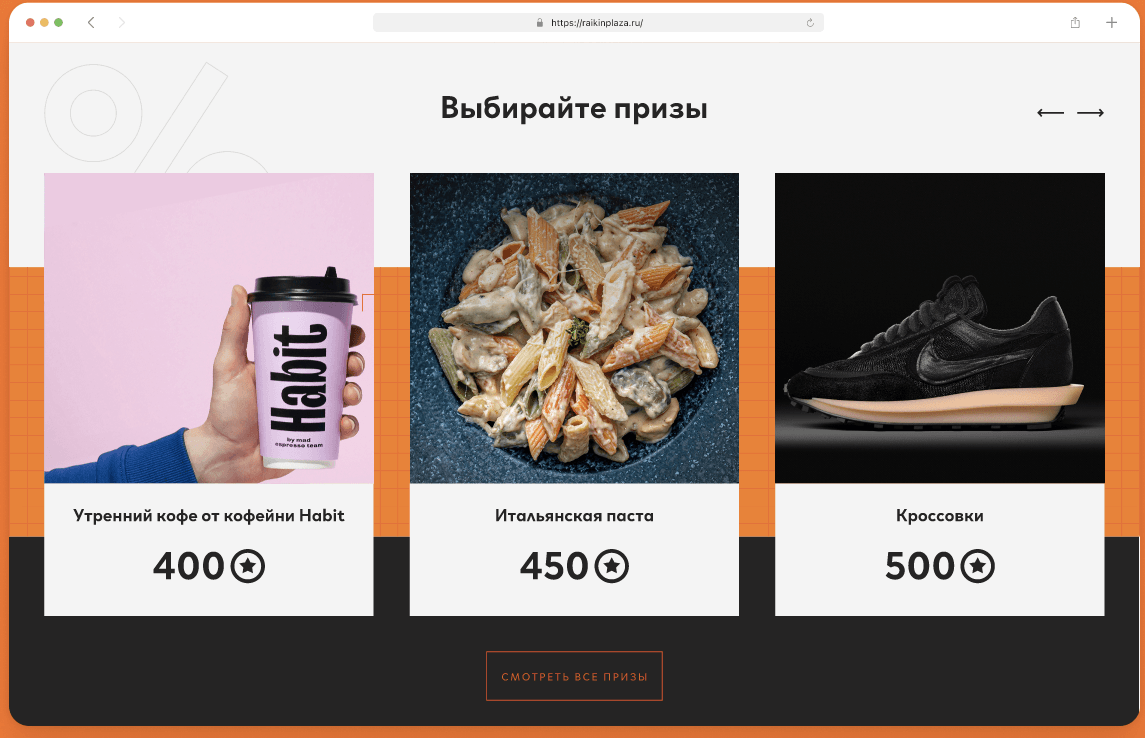
Task: Click the Выбирайте призы heading
Action: tap(574, 108)
